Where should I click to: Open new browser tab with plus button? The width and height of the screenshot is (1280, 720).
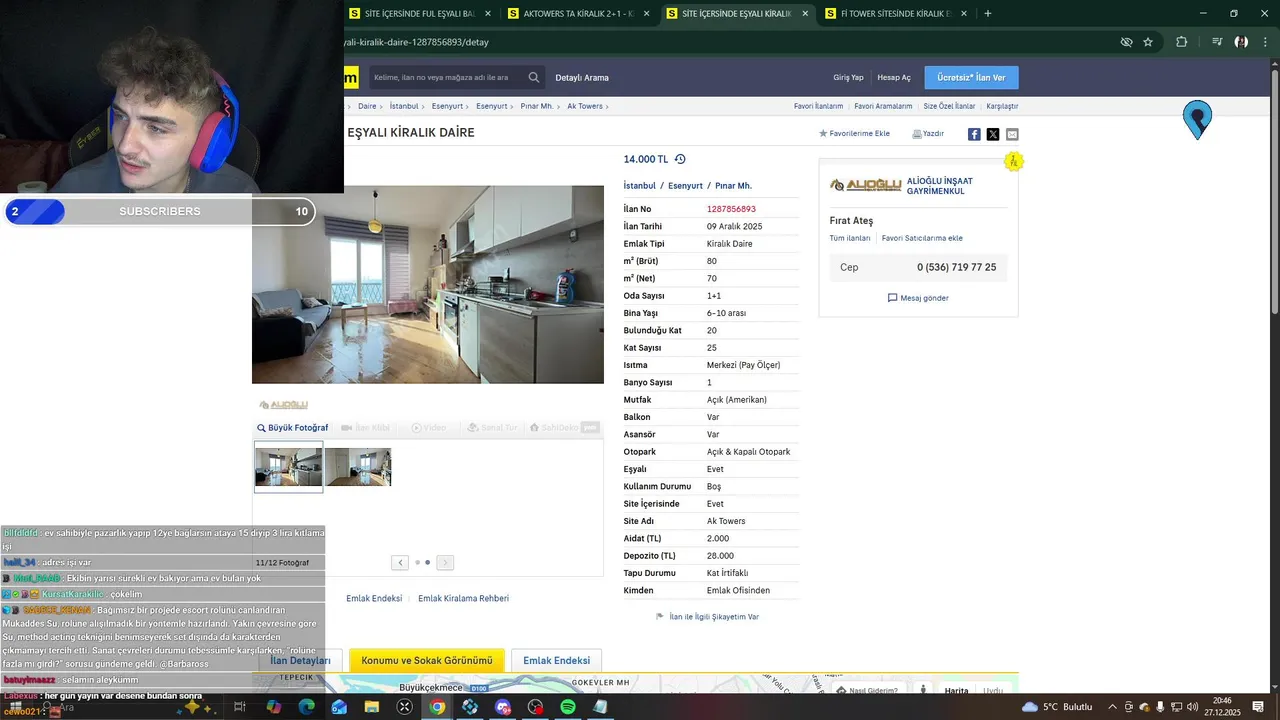coord(988,13)
